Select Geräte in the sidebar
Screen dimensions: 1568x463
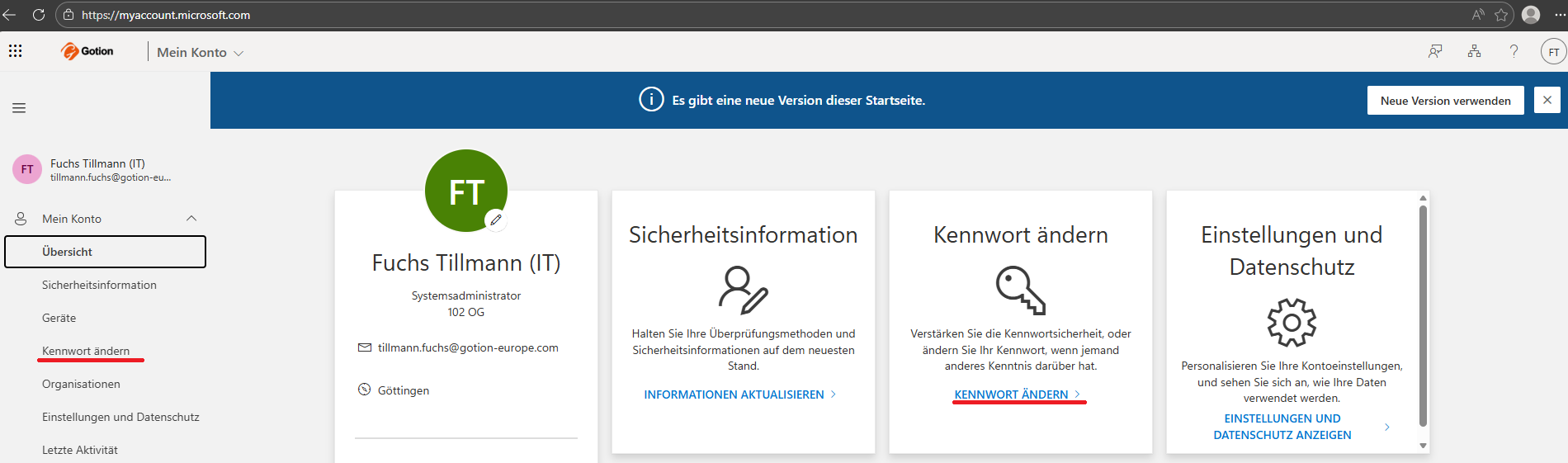(x=59, y=318)
